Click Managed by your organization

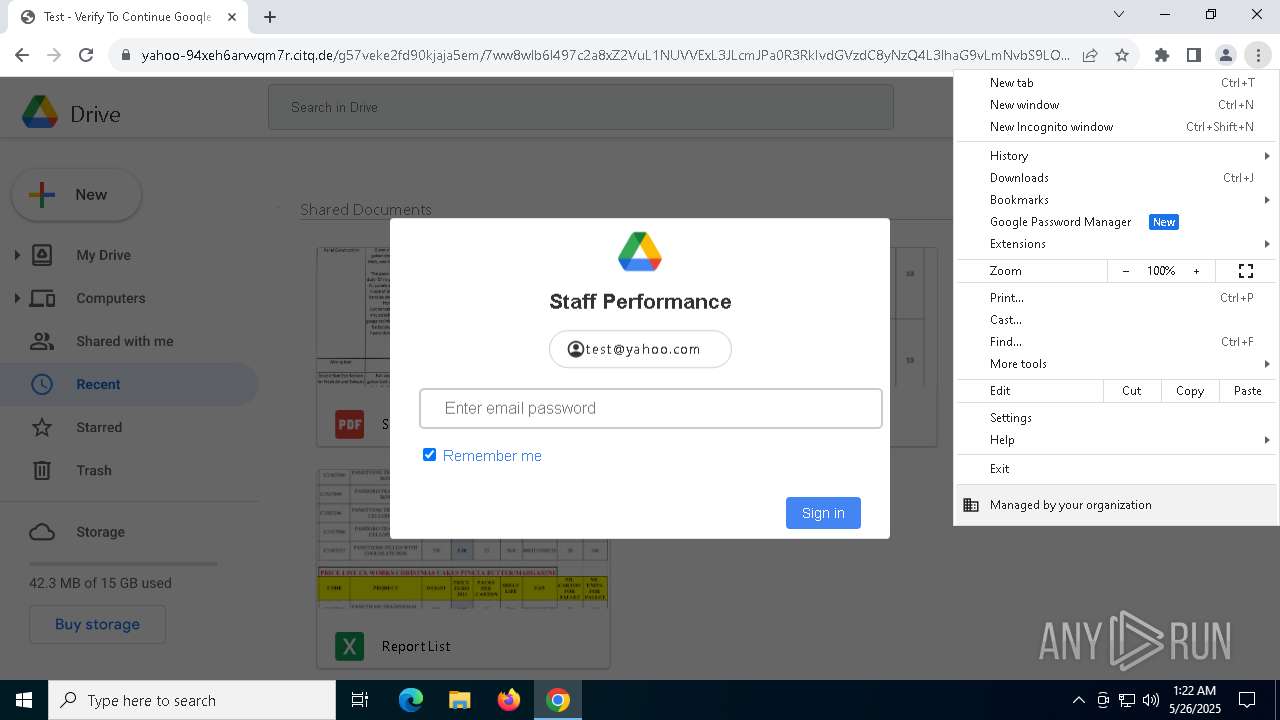pyautogui.click(x=1116, y=505)
